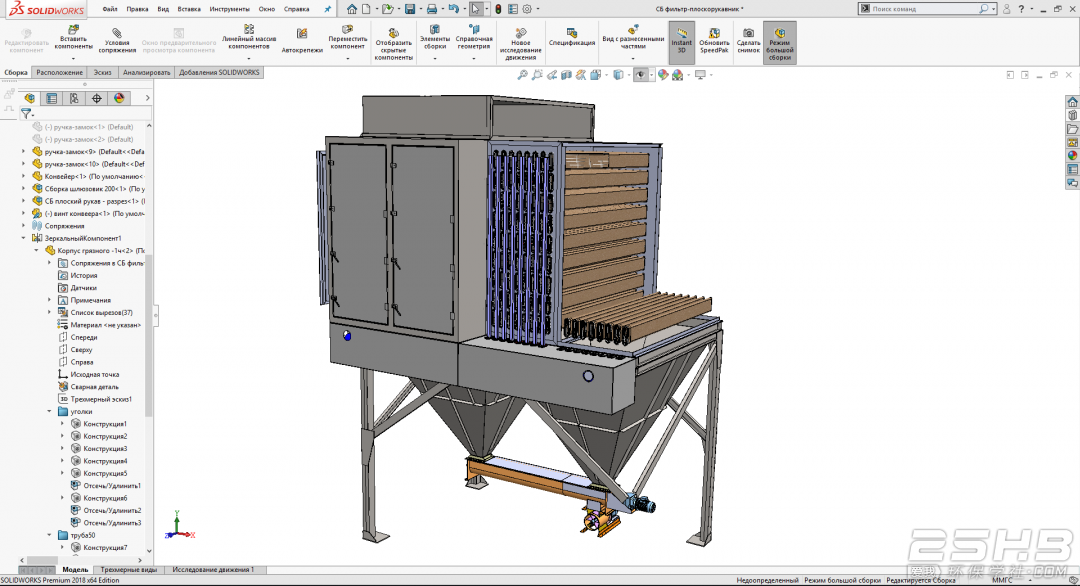Open the DimXpertManager crosshair tab

tap(96, 98)
